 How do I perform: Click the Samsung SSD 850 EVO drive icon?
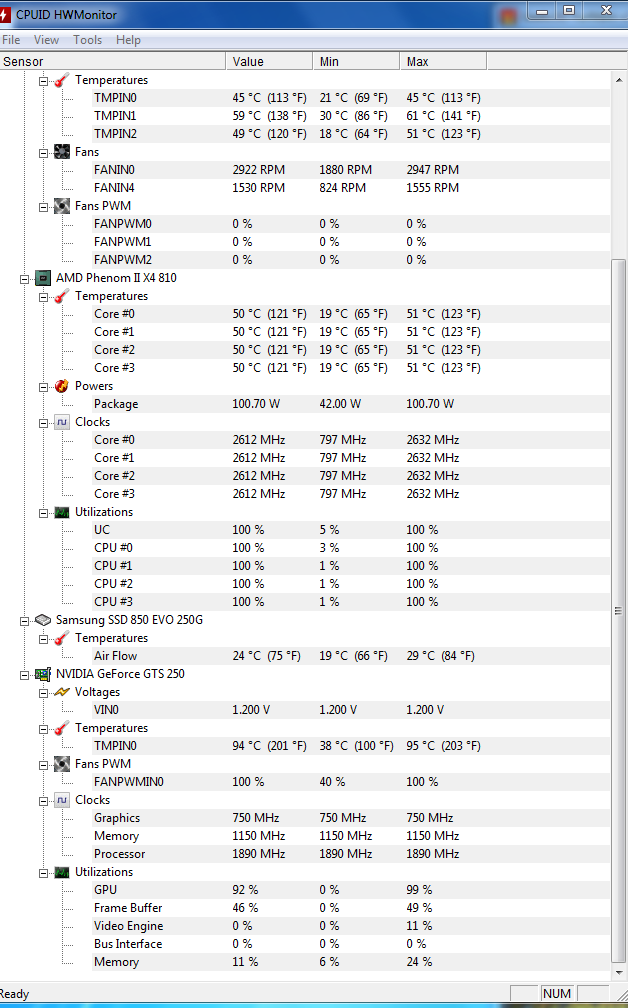(x=43, y=620)
